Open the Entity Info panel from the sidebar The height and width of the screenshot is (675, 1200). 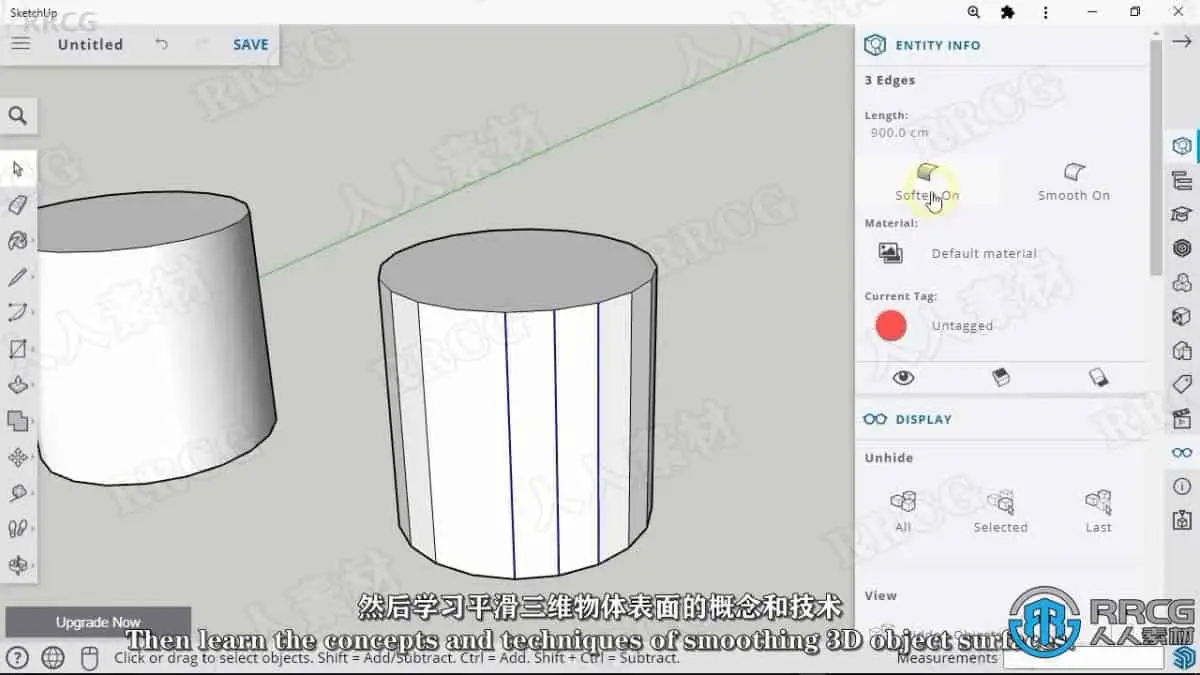coord(1182,146)
